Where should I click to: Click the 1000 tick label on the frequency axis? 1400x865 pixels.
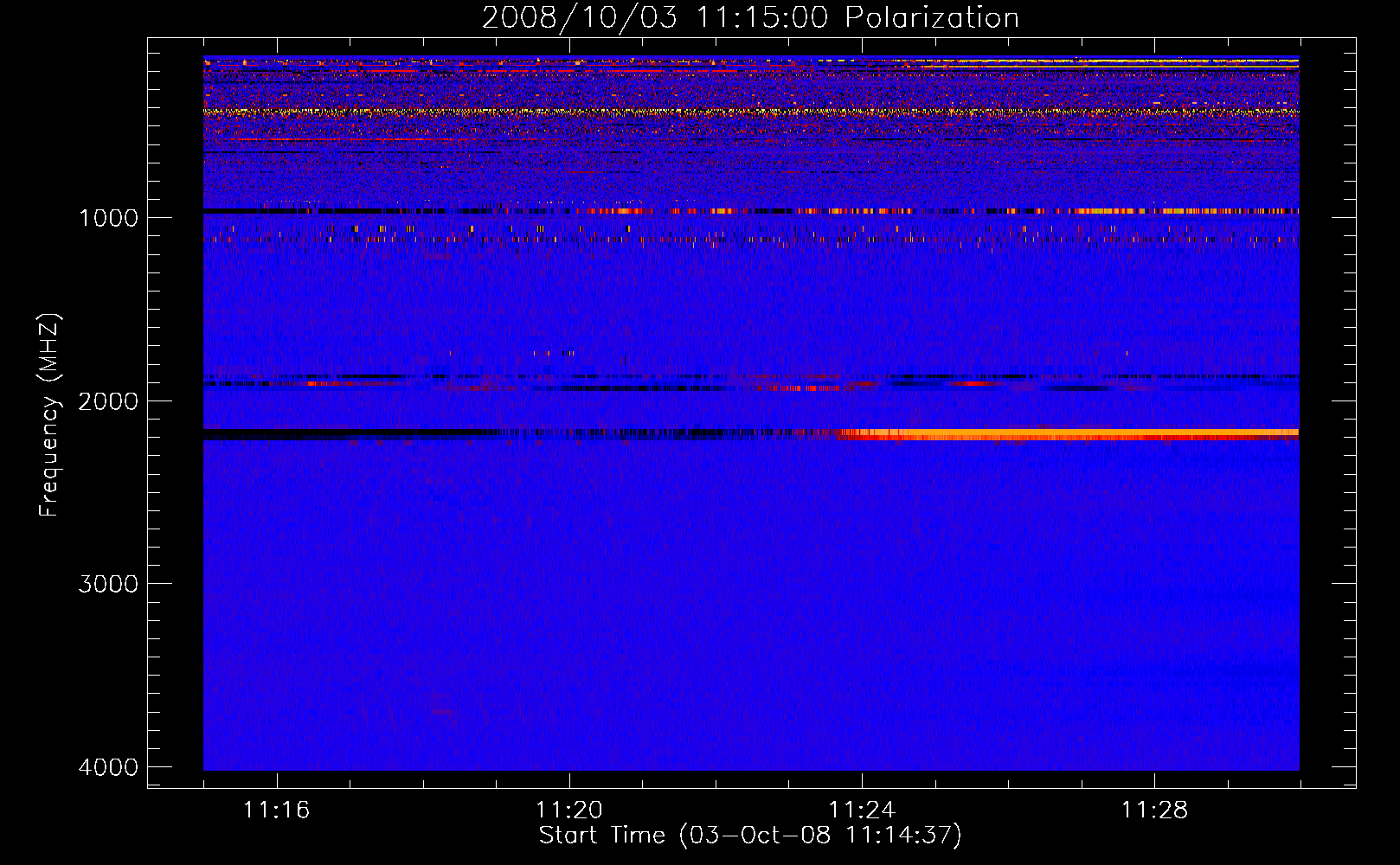[108, 218]
